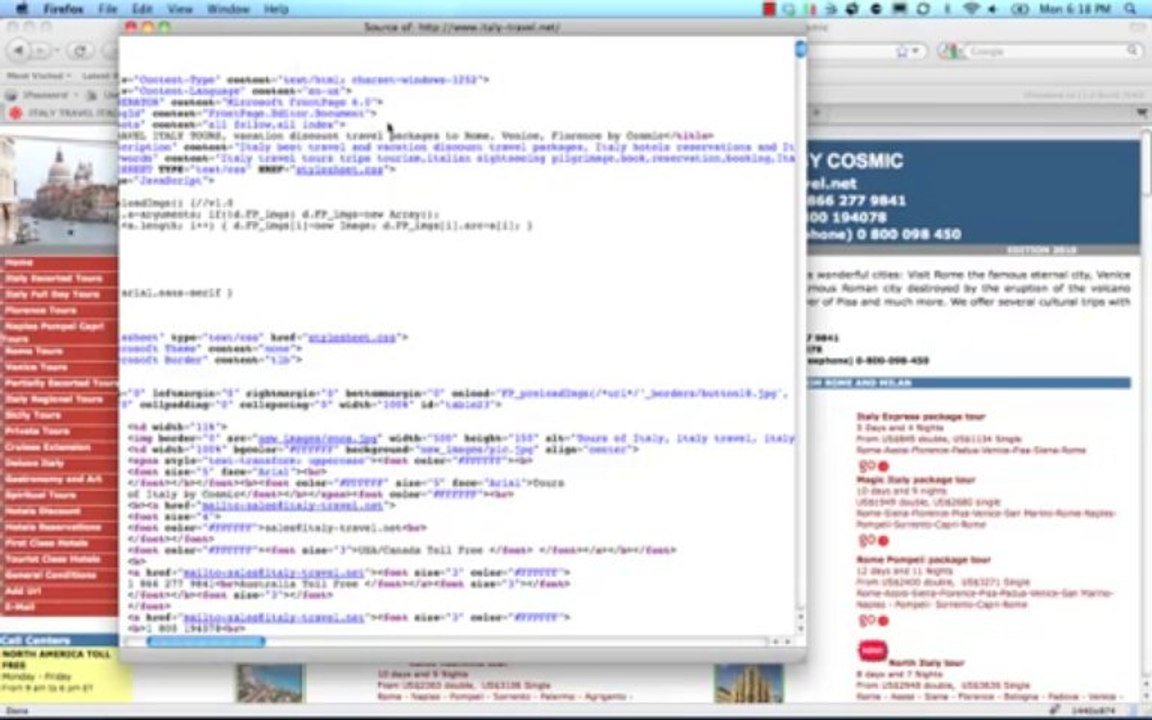Click go icon under Rome Pompeii tour
This screenshot has width=1152, height=720.
click(873, 621)
